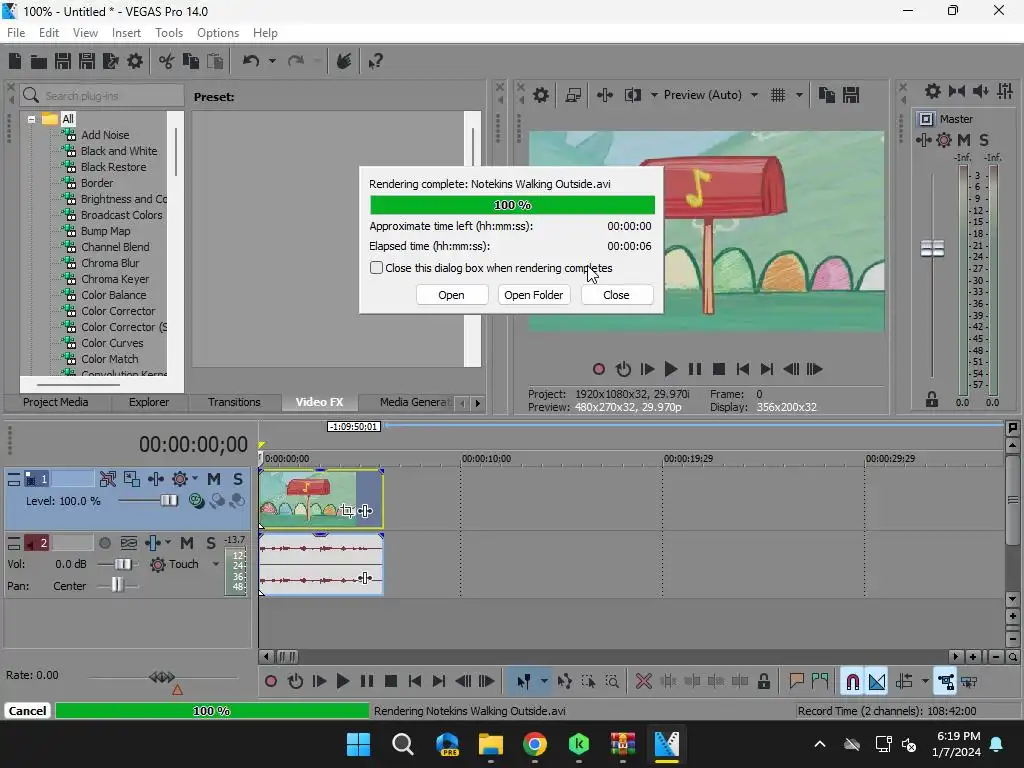
Task: Click the preview on external monitor icon
Action: [x=573, y=95]
